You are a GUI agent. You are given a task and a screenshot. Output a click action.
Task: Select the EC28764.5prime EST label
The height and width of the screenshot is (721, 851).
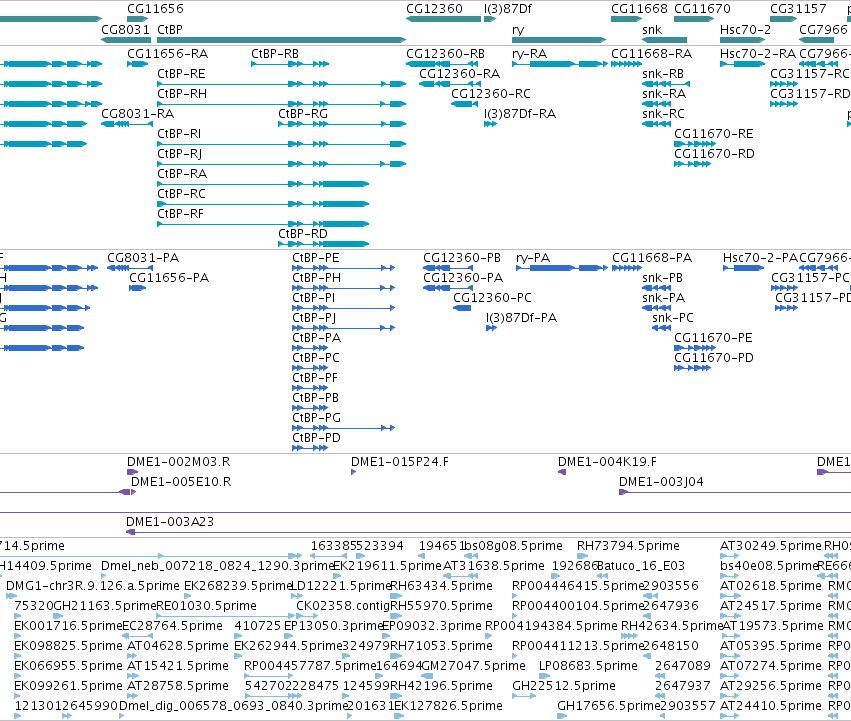[x=172, y=626]
